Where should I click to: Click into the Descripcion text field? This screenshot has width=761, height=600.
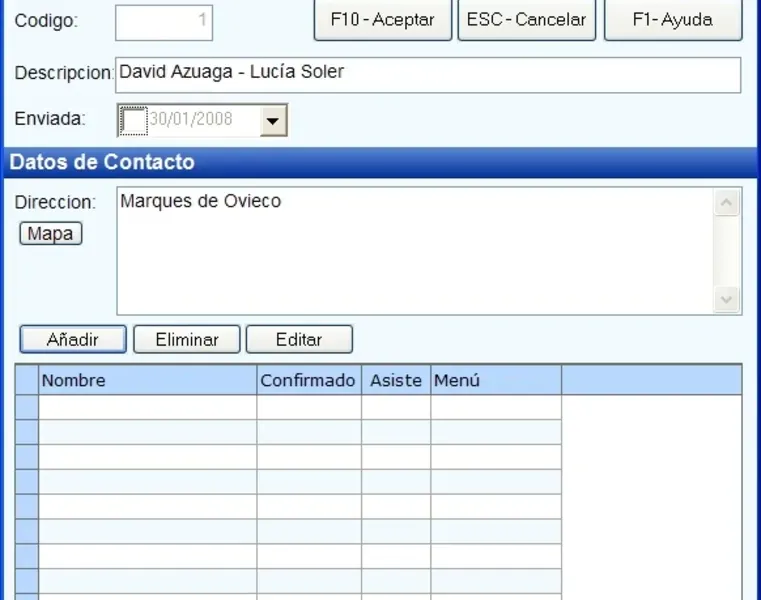pyautogui.click(x=428, y=75)
